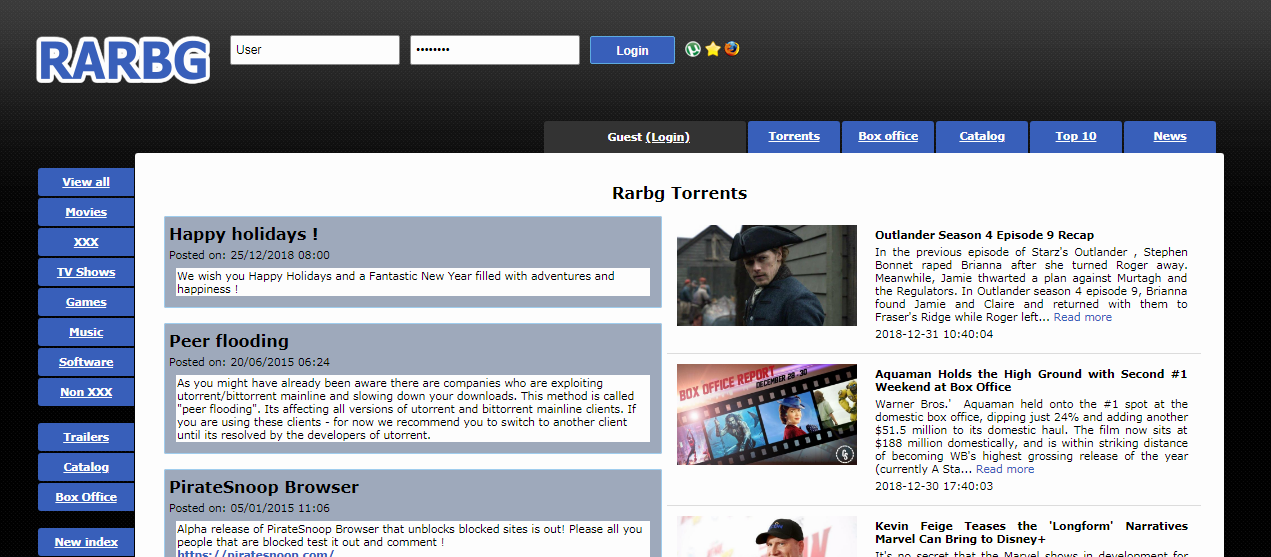Open the Aquaman Holds the High Ground headline
This screenshot has width=1271, height=557.
click(1031, 380)
